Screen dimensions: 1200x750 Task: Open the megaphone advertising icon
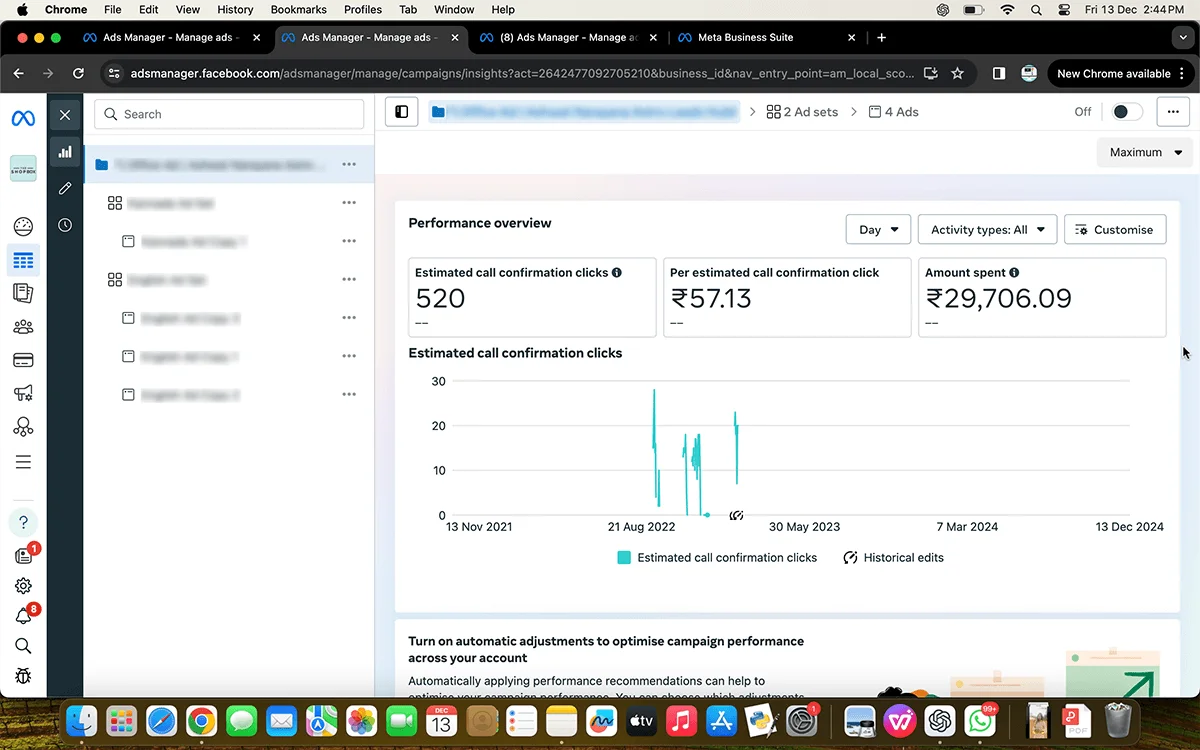point(23,394)
